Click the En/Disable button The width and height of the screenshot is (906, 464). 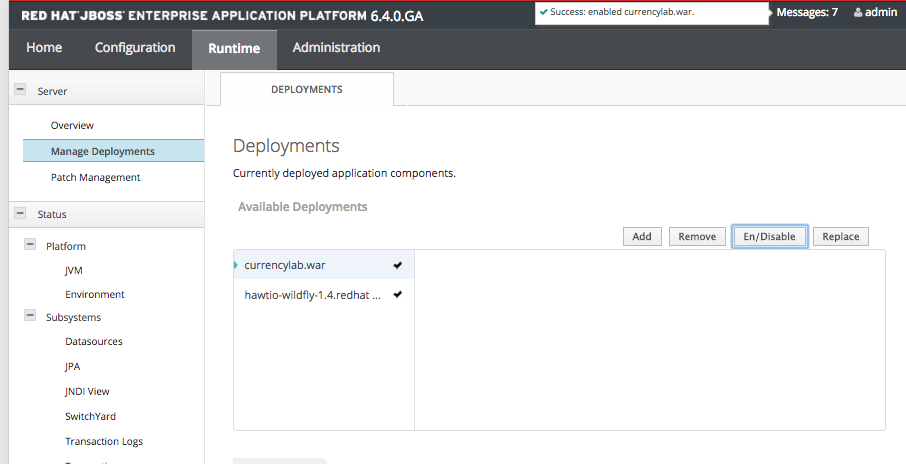click(x=770, y=236)
